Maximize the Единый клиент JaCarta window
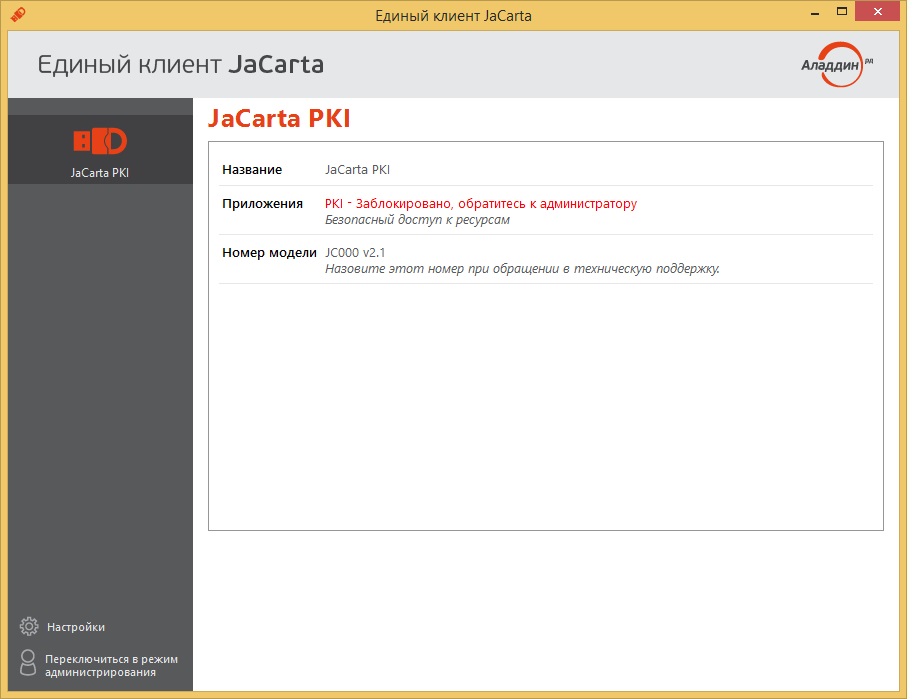Viewport: 914px width, 699px height. 842,13
